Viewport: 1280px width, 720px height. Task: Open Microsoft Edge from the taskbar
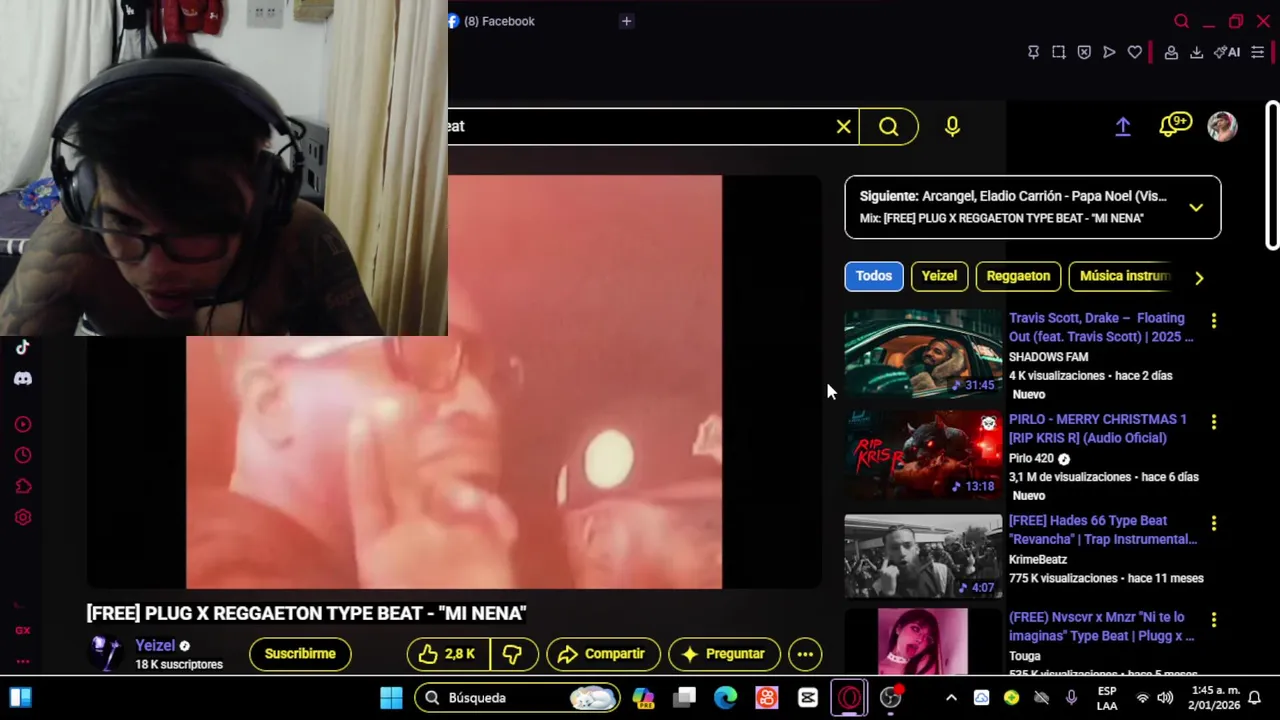(725, 698)
